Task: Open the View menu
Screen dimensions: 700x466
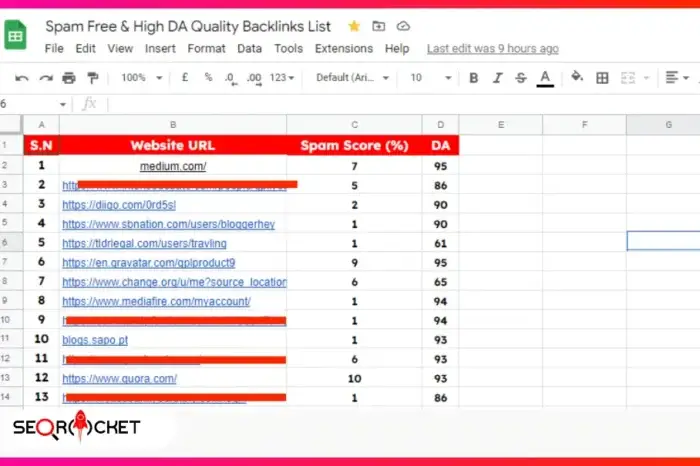Action: (x=120, y=49)
